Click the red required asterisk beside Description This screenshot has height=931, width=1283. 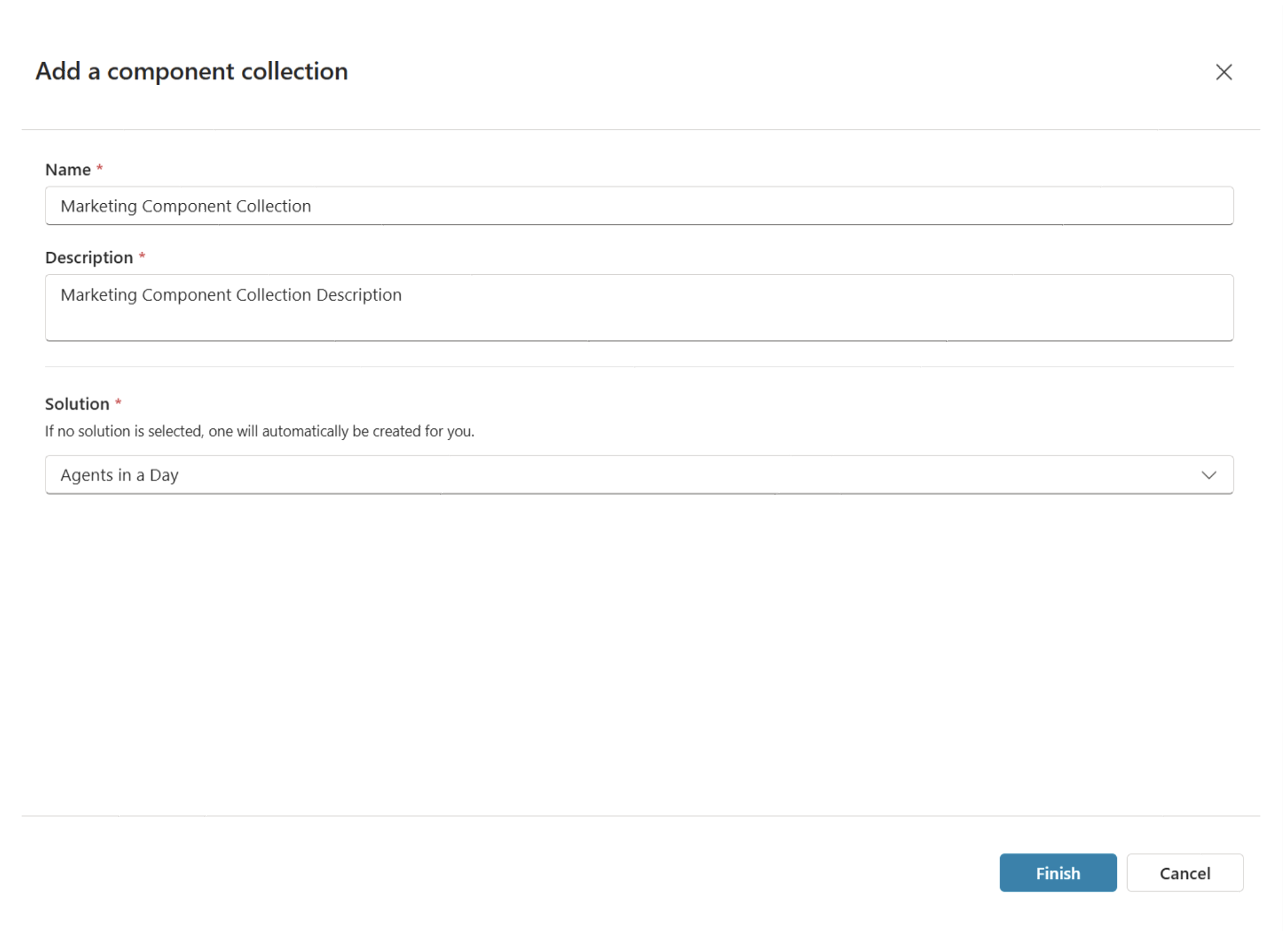point(142,258)
